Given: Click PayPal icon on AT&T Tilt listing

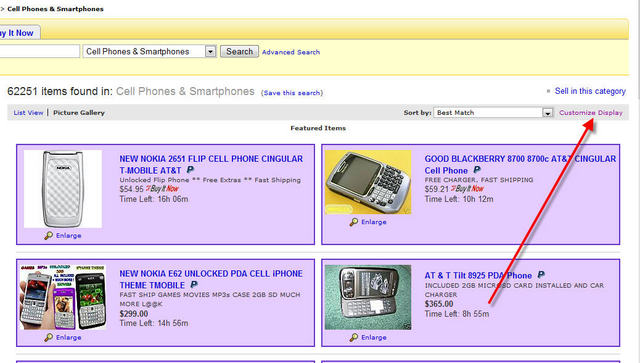Looking at the screenshot, I should click(x=541, y=275).
